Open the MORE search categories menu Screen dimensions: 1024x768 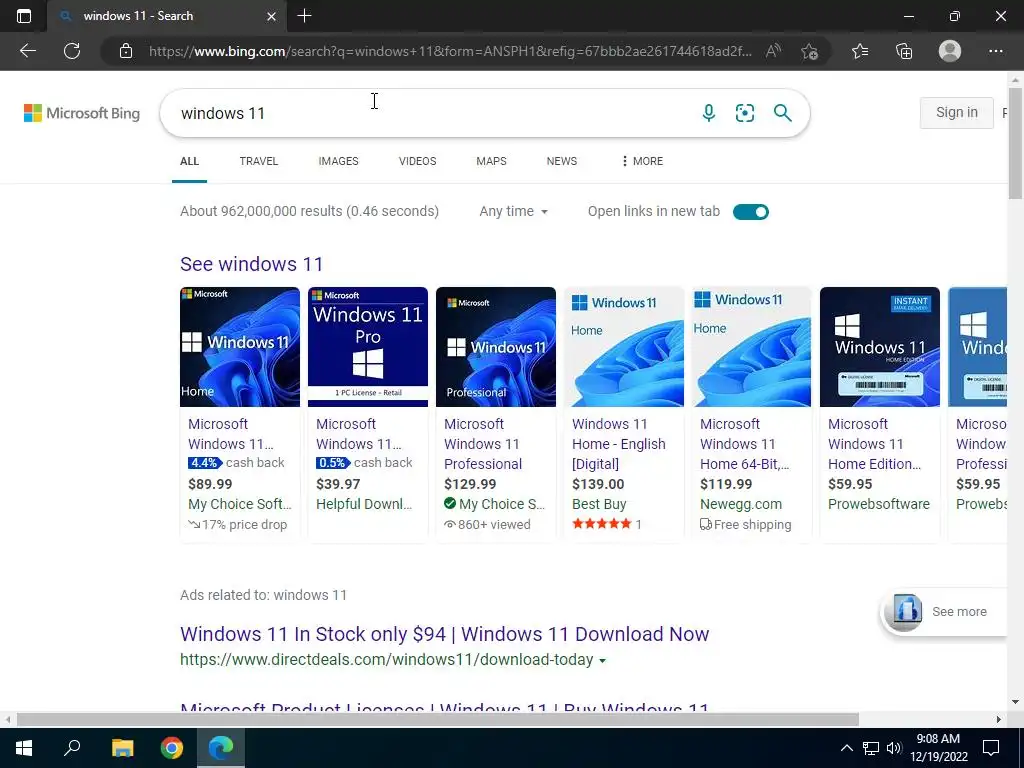click(643, 161)
